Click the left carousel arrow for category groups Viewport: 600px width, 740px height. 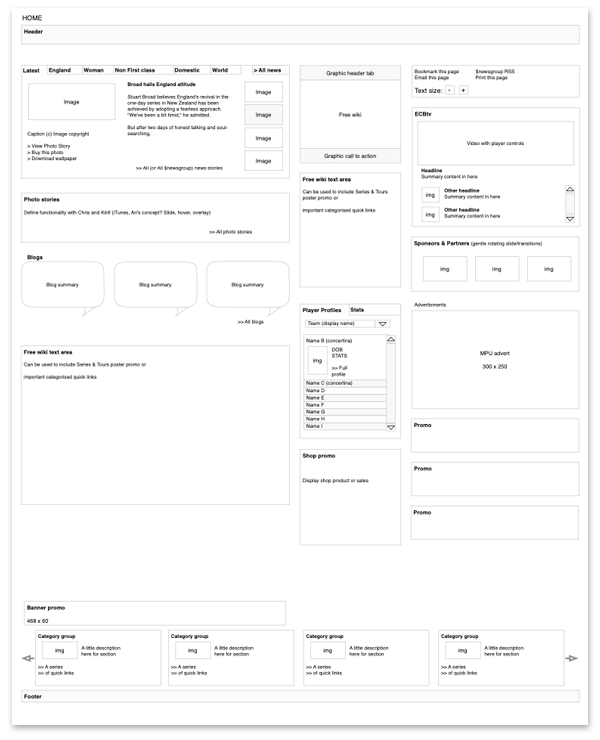click(x=28, y=658)
